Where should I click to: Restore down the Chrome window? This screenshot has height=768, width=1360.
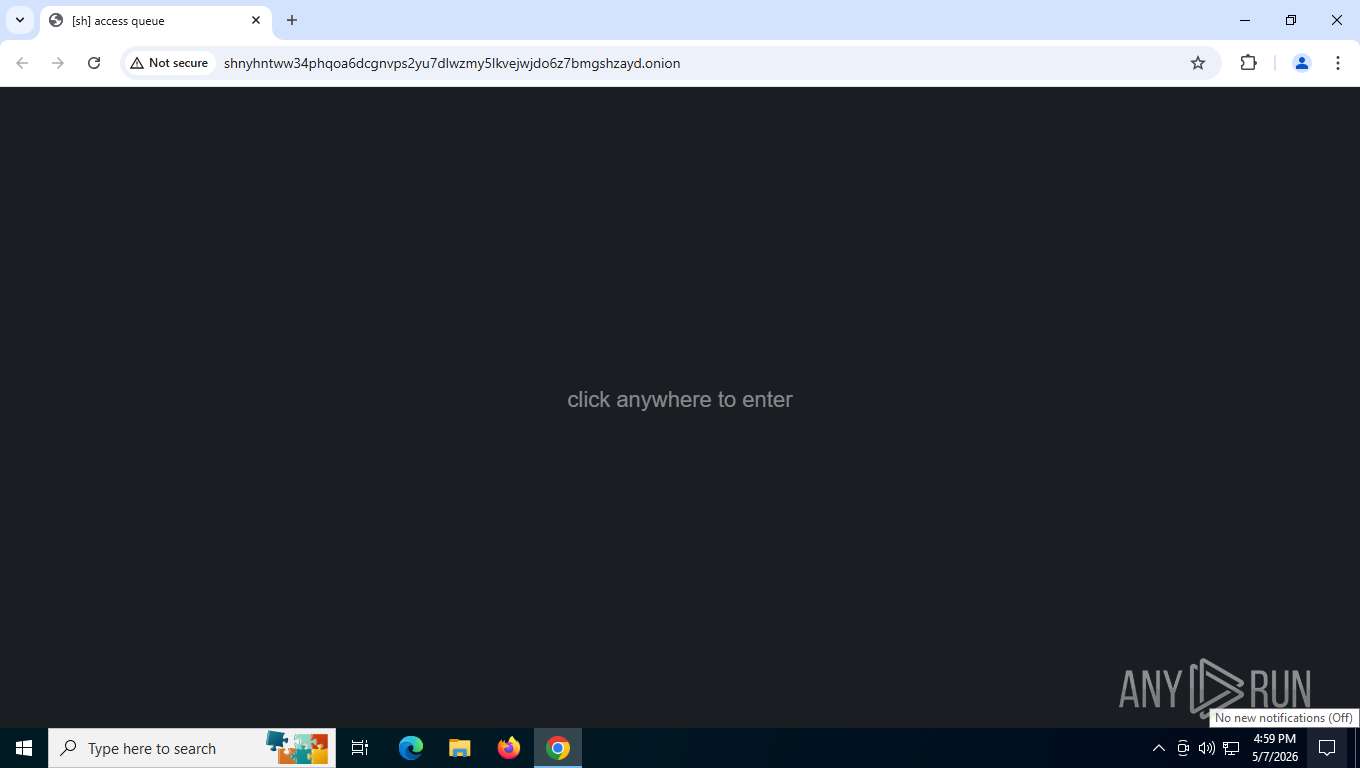point(1291,20)
